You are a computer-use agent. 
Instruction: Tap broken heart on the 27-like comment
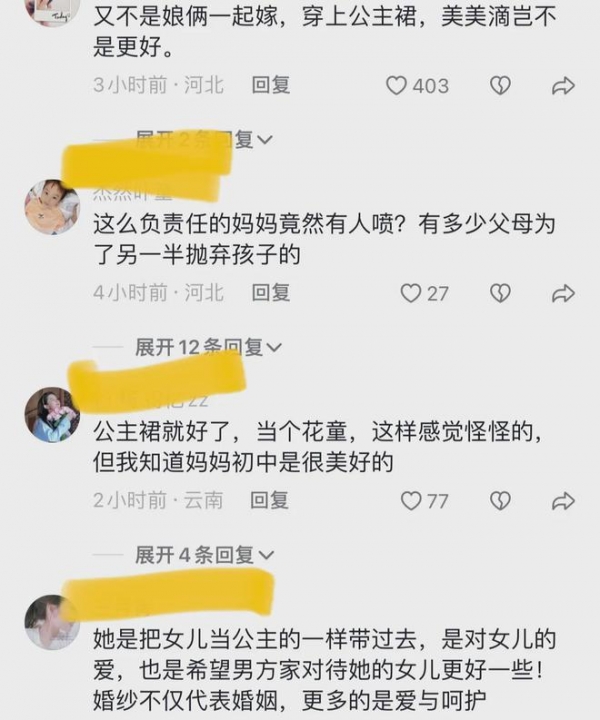coord(500,293)
